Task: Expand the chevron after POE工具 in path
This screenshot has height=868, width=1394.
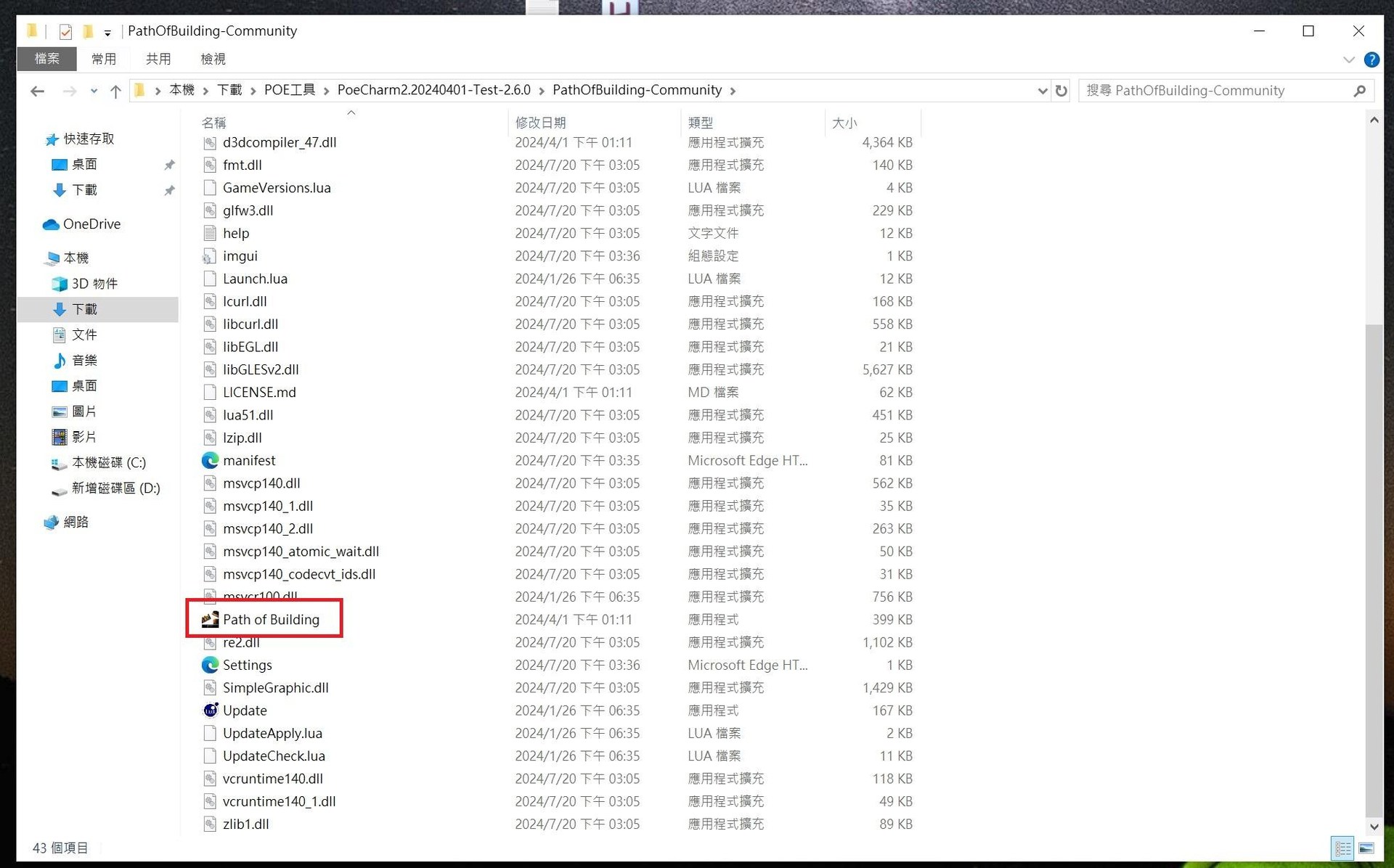Action: pos(325,91)
